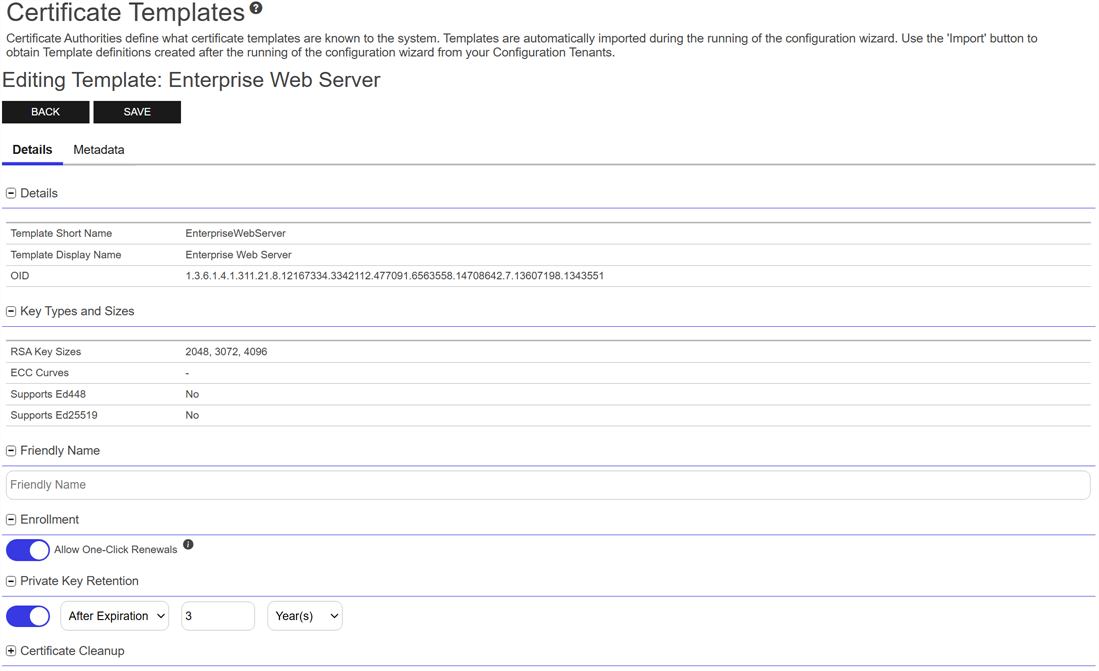Collapse the Enrollment section
This screenshot has height=671, width=1099.
(x=11, y=520)
